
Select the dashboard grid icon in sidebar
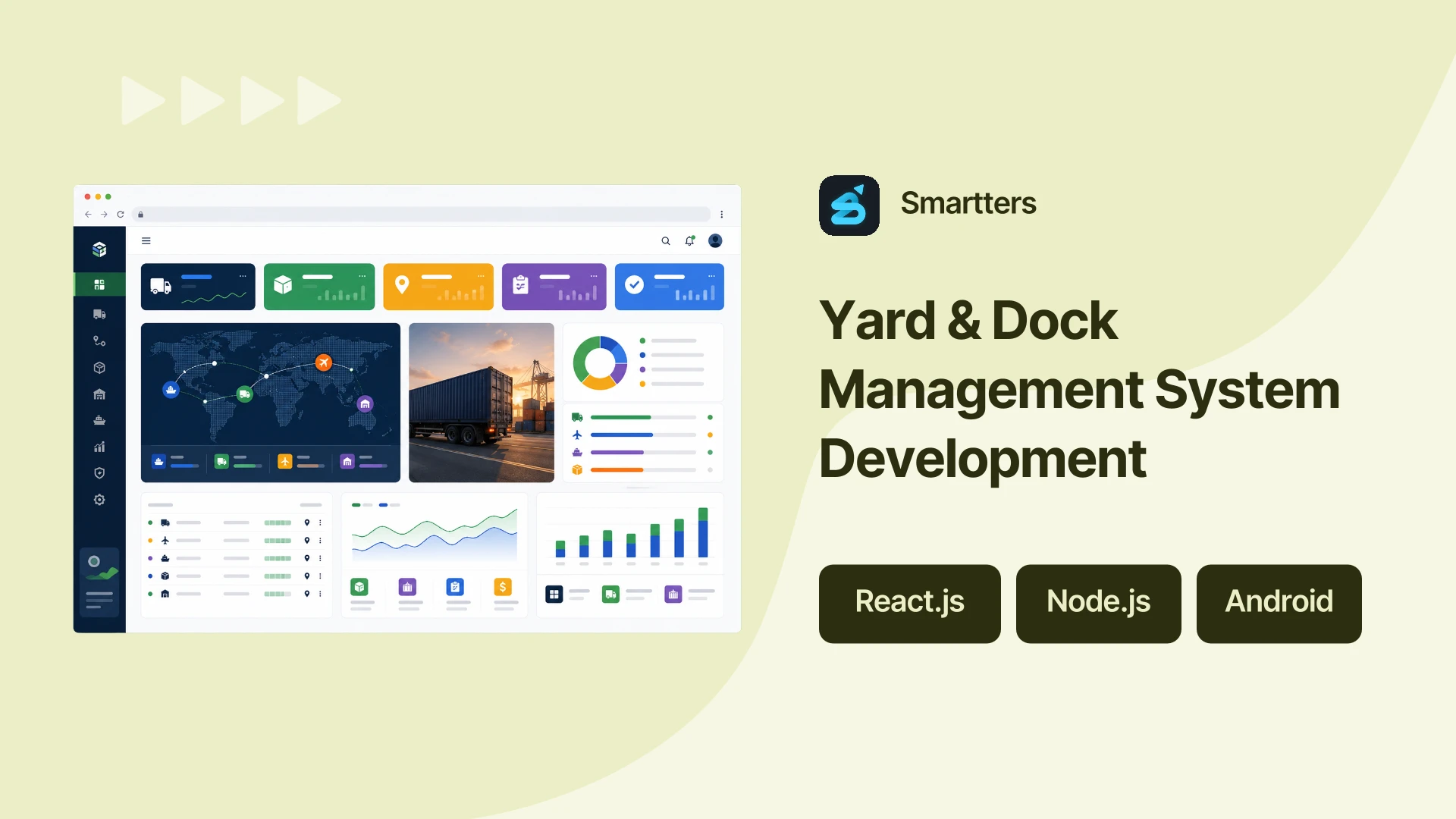(x=99, y=284)
